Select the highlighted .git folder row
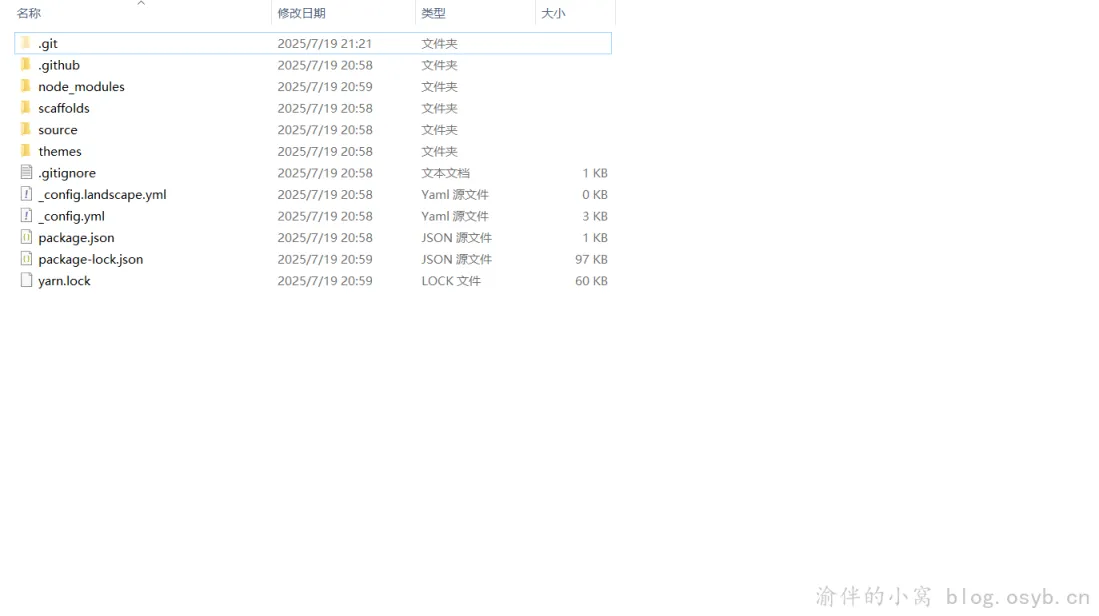Viewport: 1099px width, 616px height. (x=300, y=43)
